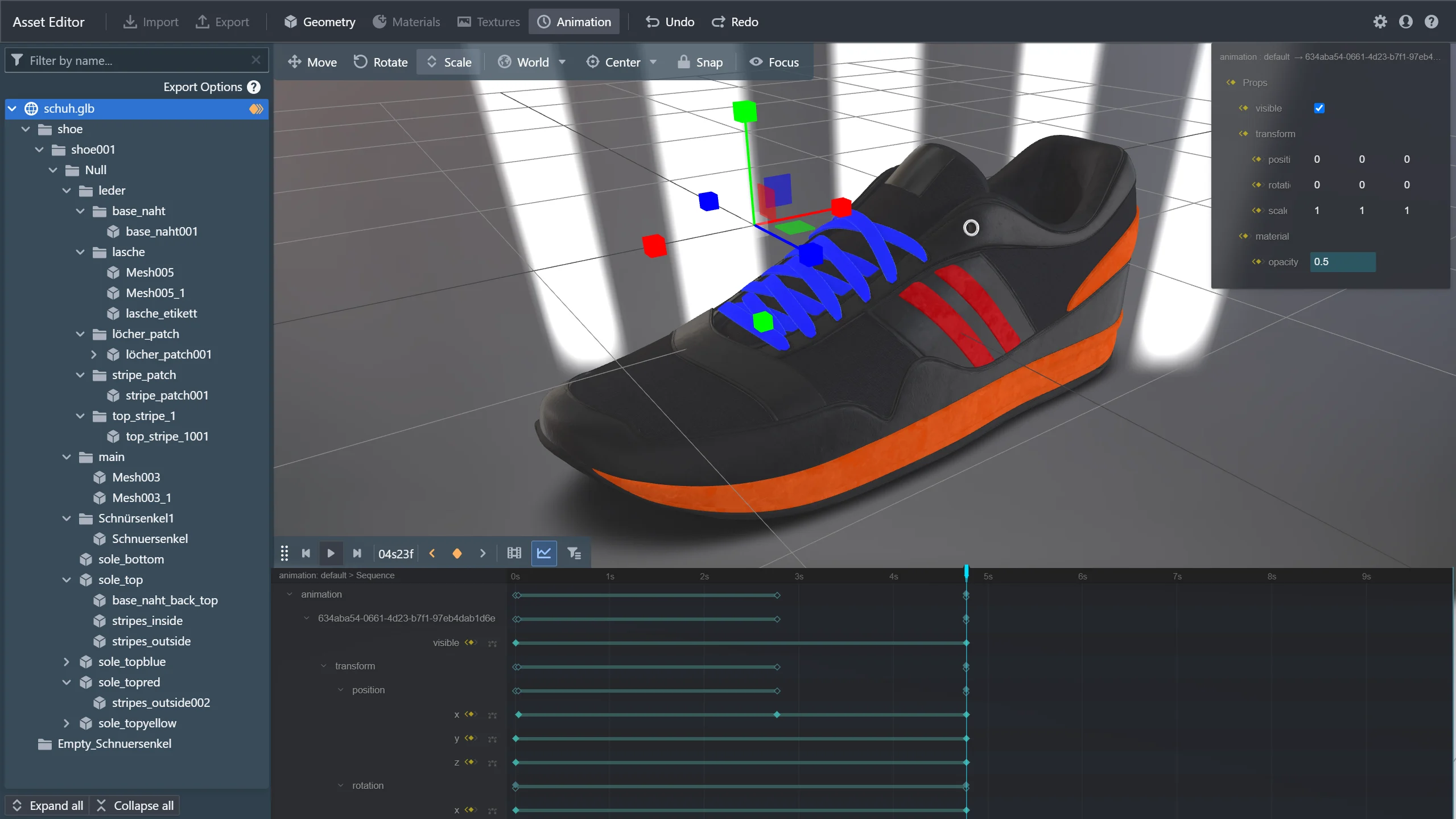Toggle the curve editor view in the timeline

543,553
